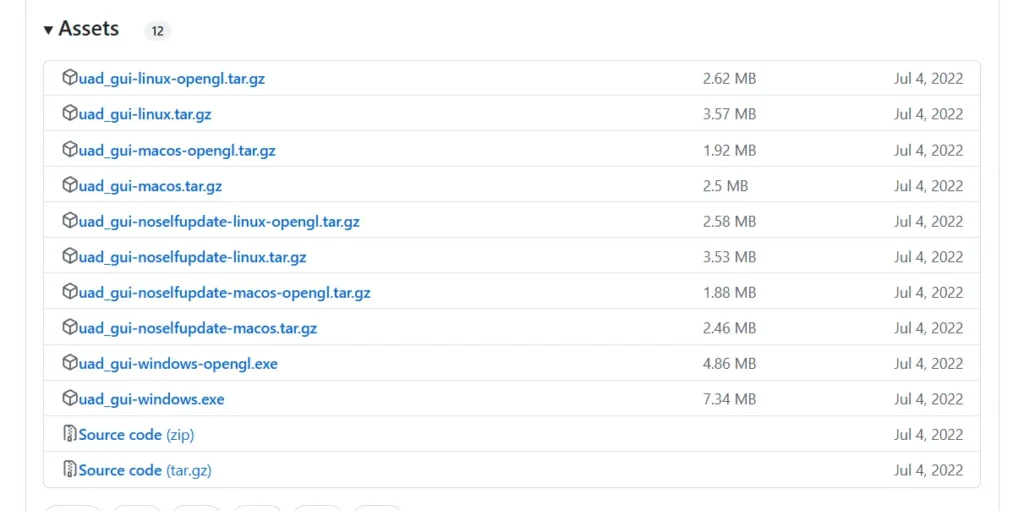Click the 2.5 MB size value

click(x=725, y=186)
